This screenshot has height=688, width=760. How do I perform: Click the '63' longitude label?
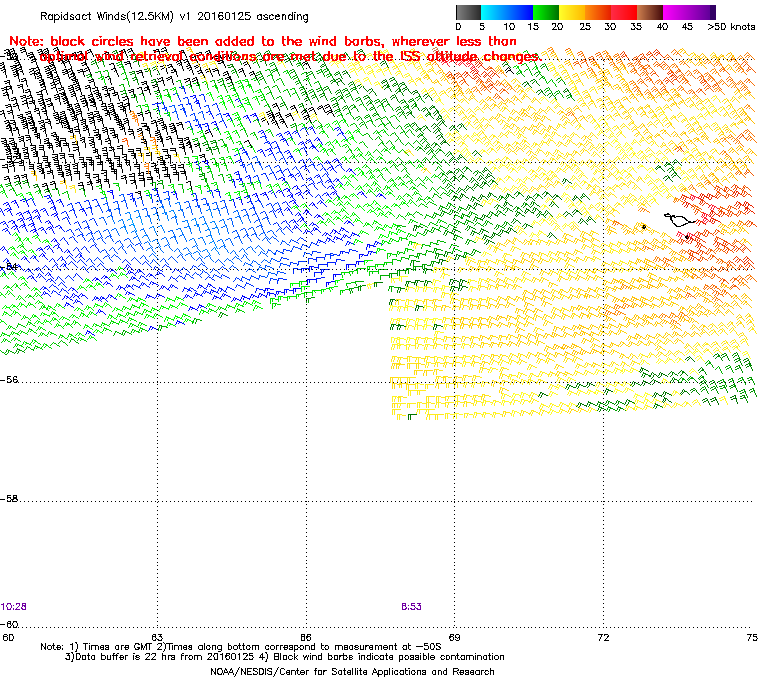158,637
